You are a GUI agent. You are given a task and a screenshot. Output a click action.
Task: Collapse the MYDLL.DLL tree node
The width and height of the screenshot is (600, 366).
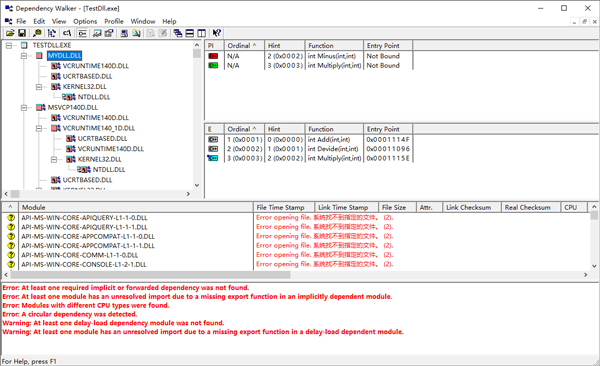pyautogui.click(x=24, y=56)
